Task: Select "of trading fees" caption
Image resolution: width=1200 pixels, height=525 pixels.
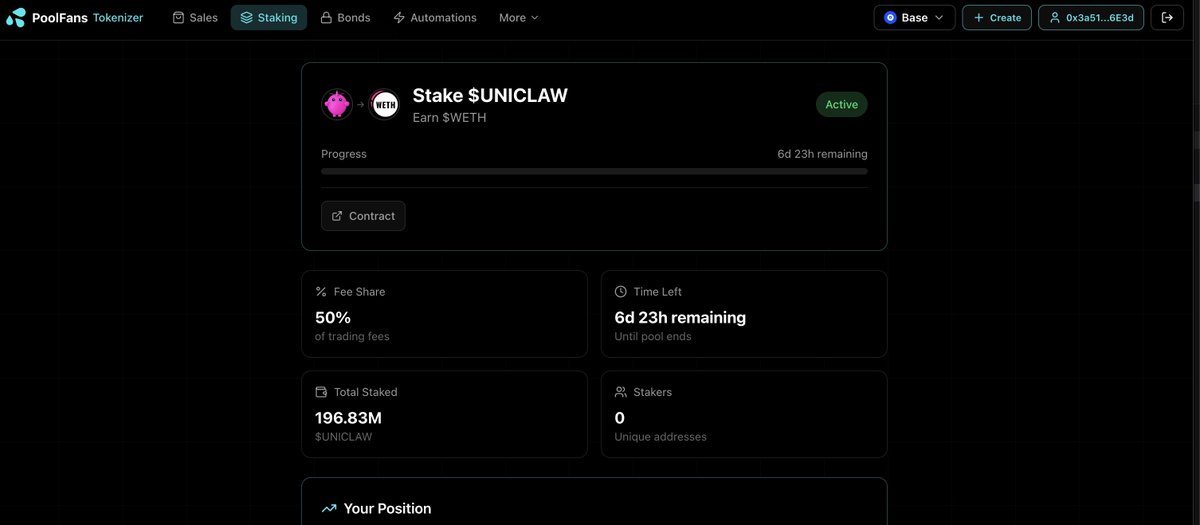Action: pyautogui.click(x=352, y=337)
